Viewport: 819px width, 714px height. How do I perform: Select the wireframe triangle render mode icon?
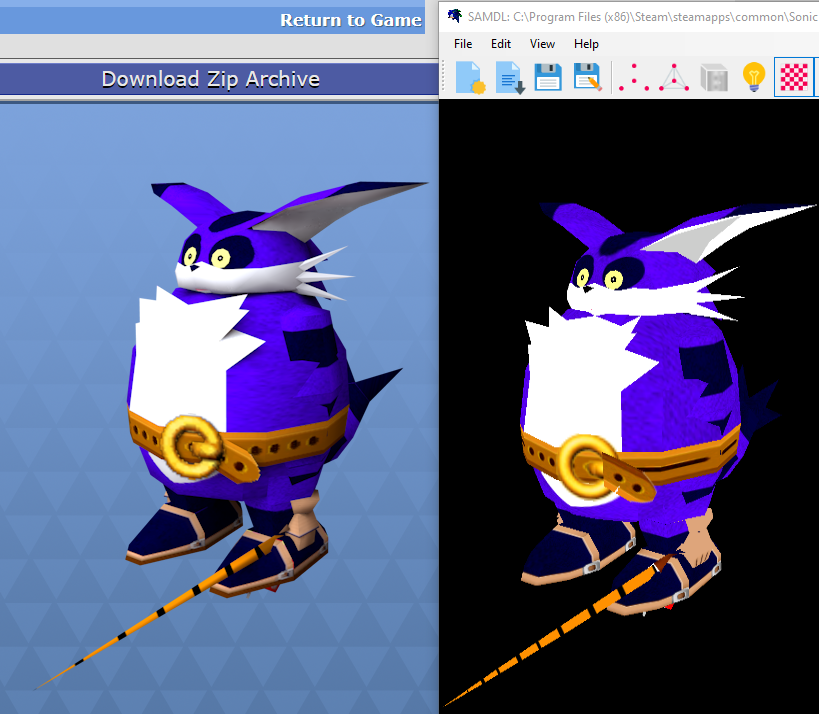pos(674,78)
